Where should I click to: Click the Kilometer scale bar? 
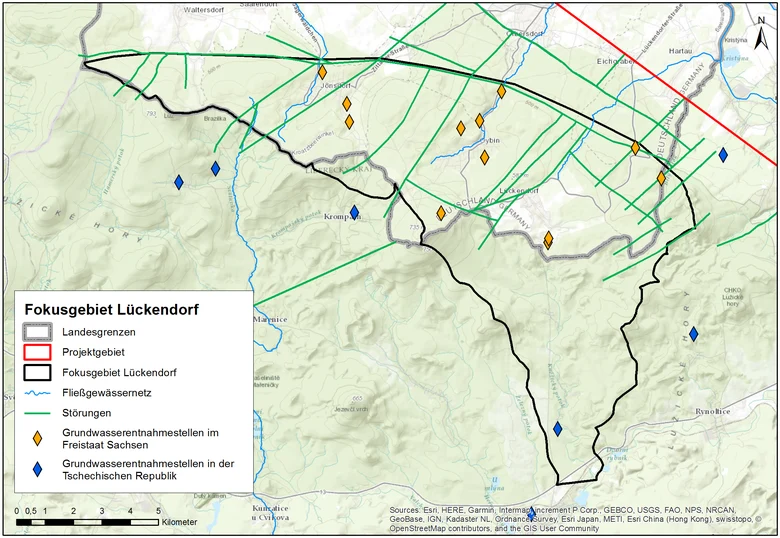click(x=88, y=522)
